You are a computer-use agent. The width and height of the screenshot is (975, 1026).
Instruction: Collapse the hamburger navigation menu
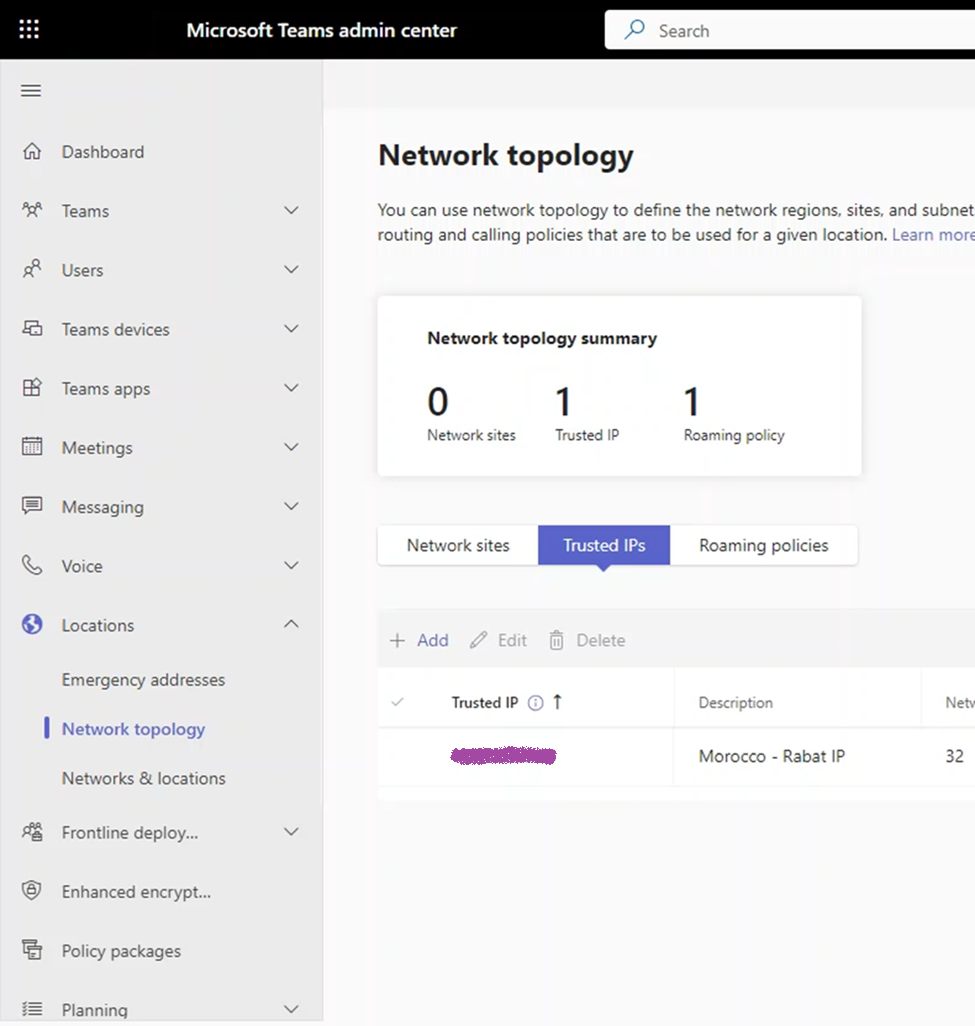tap(31, 91)
